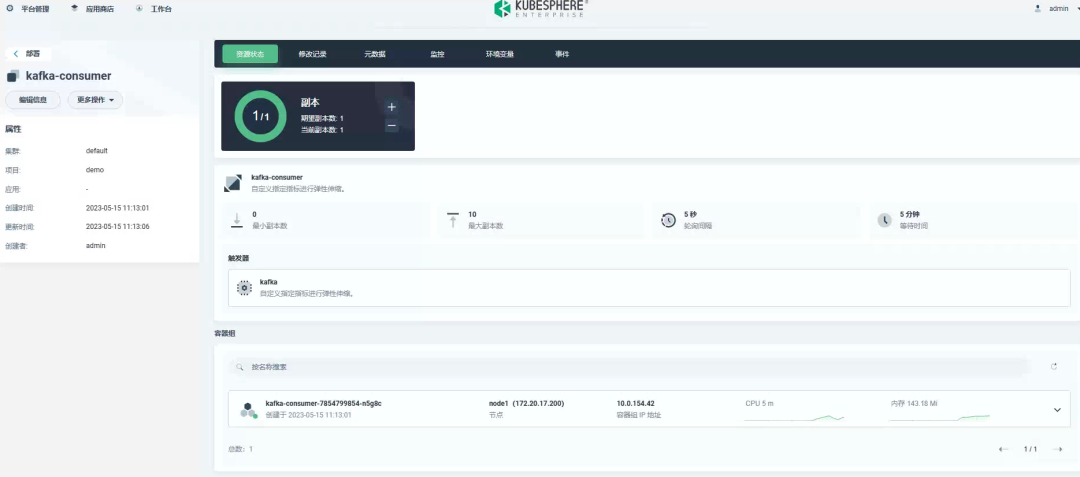Switch to the 资源状态 tab

pos(250,54)
